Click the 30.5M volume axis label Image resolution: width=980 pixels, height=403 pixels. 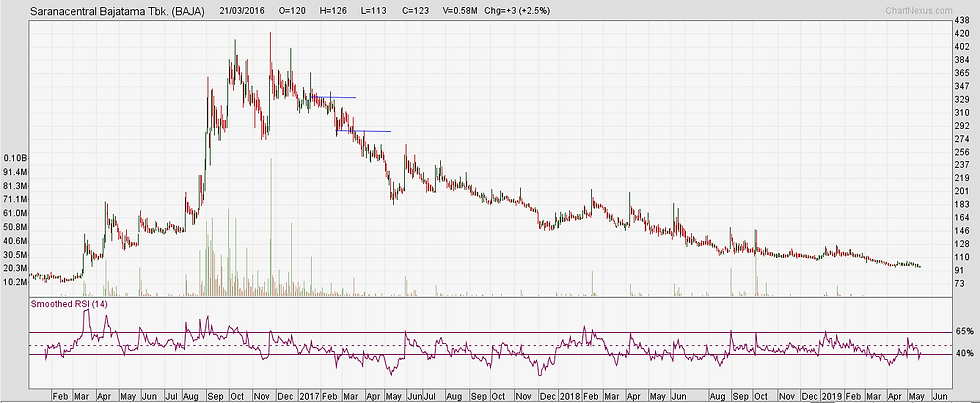[16, 255]
